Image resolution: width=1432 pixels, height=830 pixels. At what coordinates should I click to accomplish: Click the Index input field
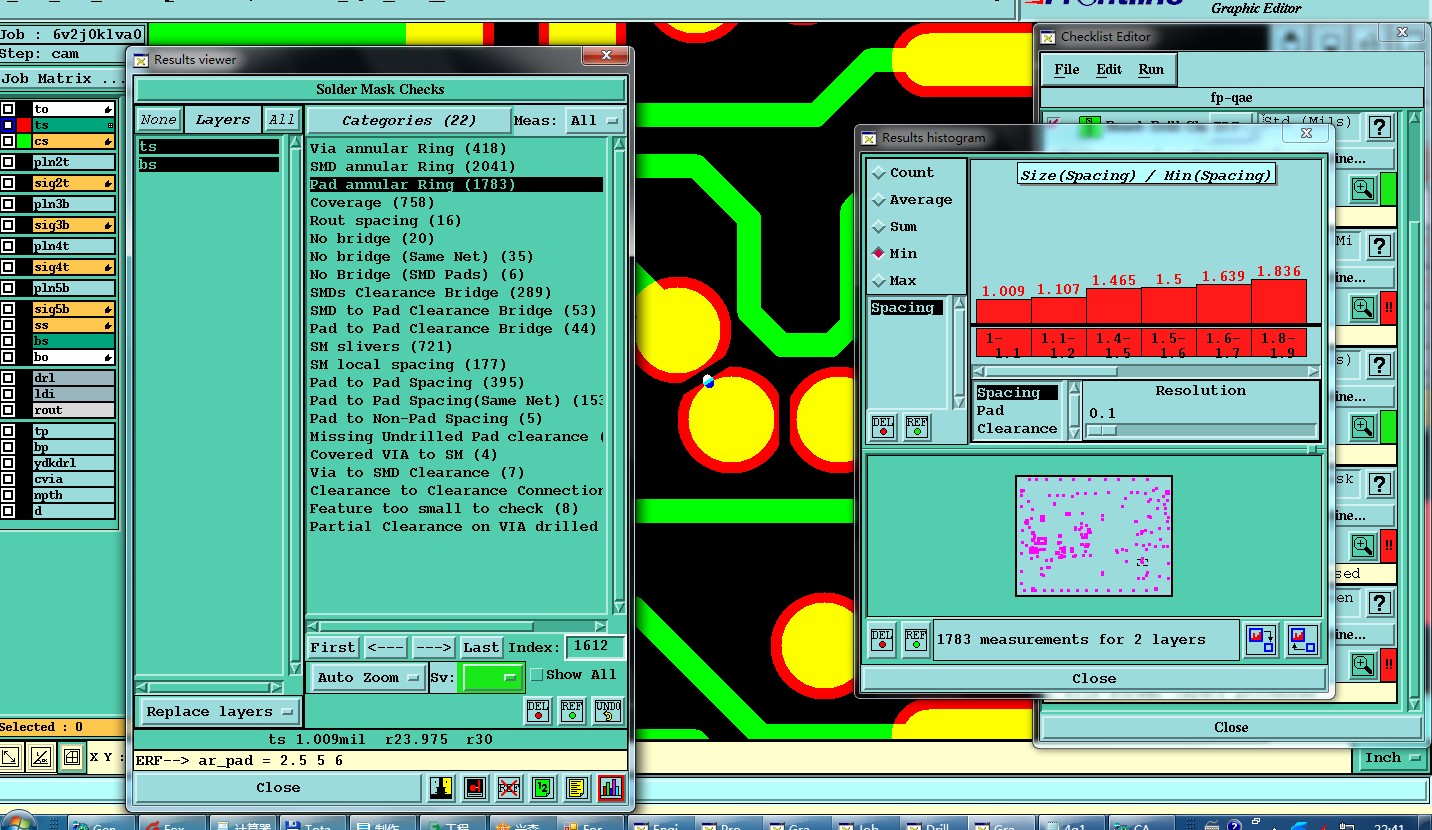coord(595,647)
